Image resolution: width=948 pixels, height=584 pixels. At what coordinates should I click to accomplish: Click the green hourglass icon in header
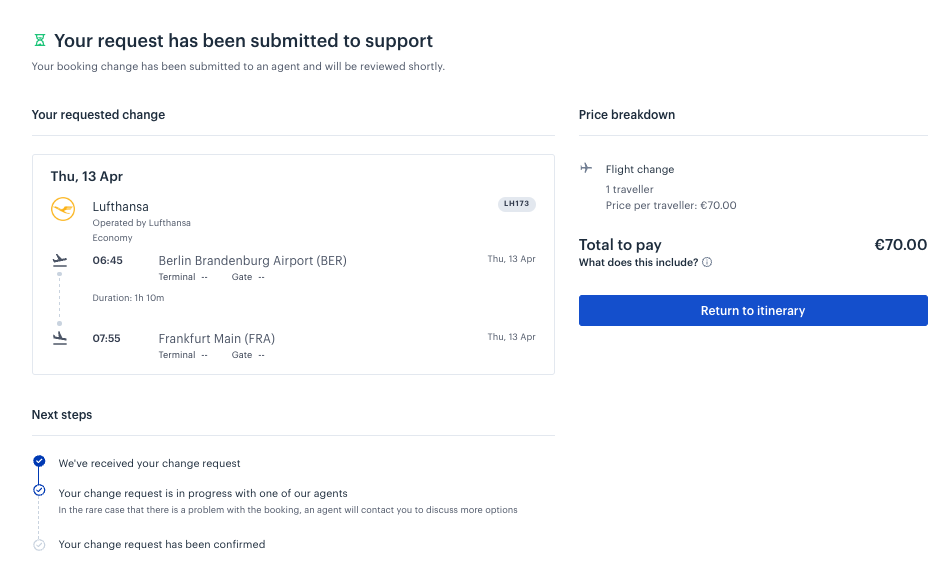[39, 41]
